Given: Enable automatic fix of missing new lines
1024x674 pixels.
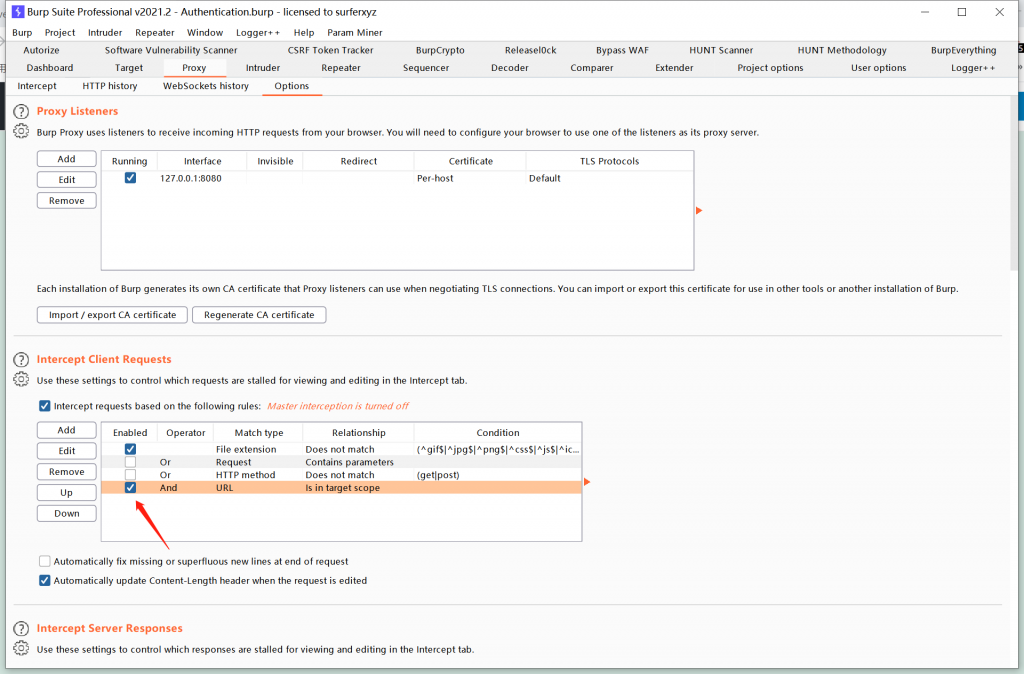Looking at the screenshot, I should pos(44,561).
